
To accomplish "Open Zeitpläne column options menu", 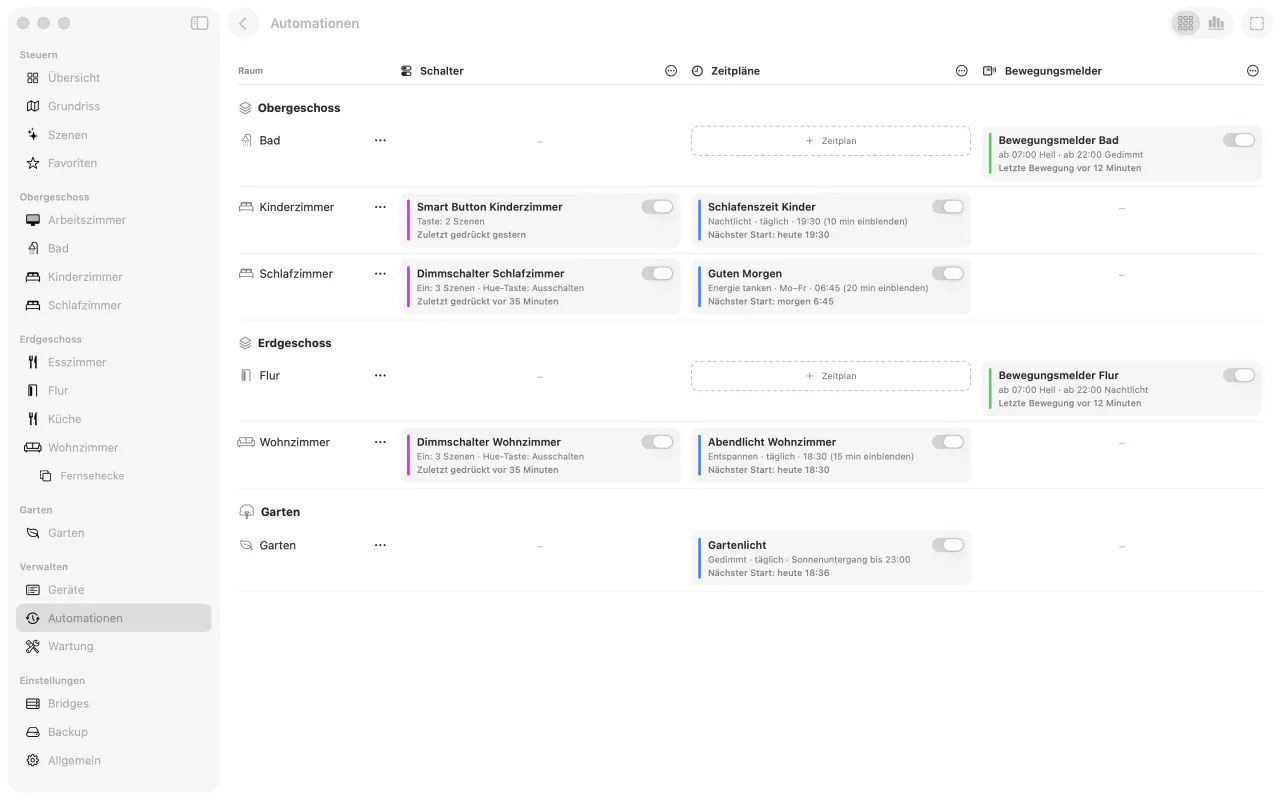I will coord(962,71).
